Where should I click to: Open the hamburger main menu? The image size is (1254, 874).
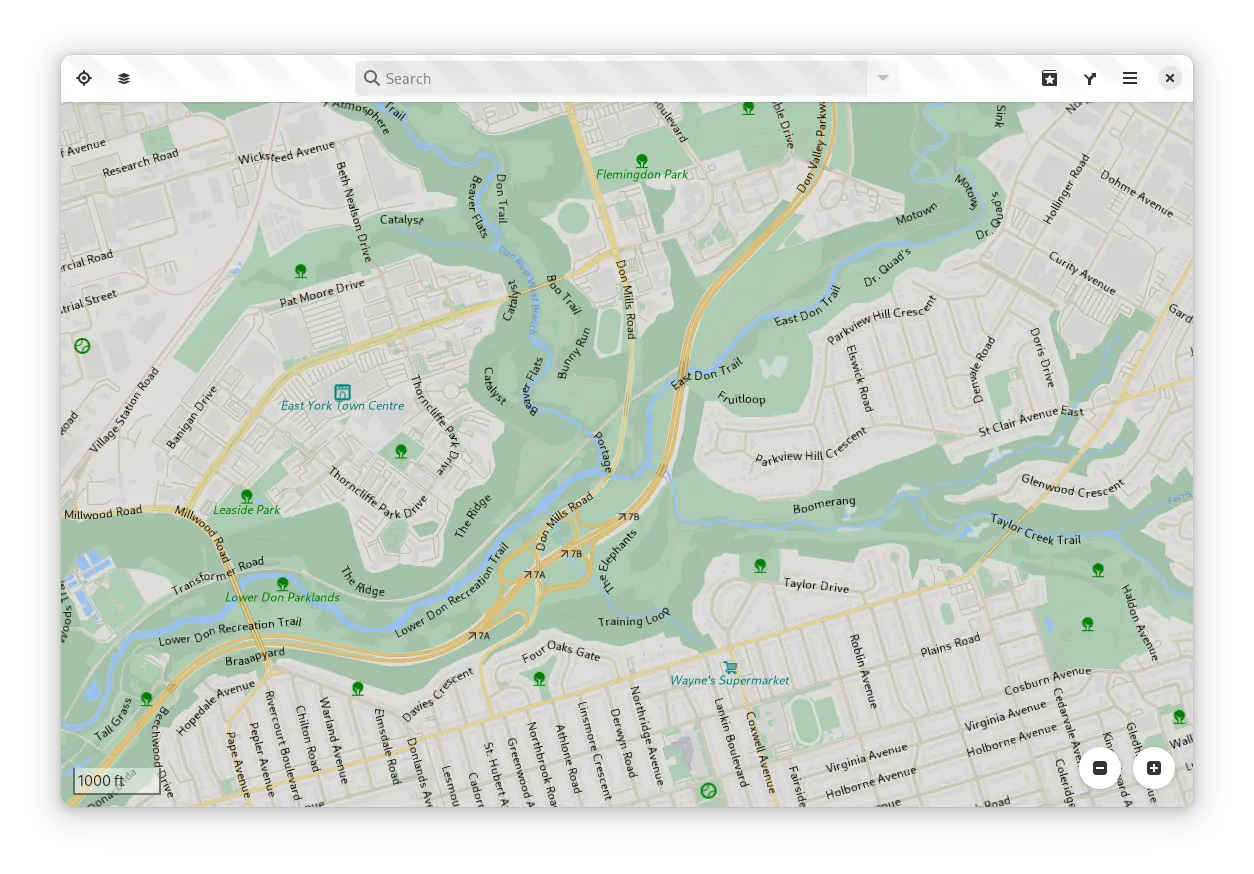[x=1130, y=78]
